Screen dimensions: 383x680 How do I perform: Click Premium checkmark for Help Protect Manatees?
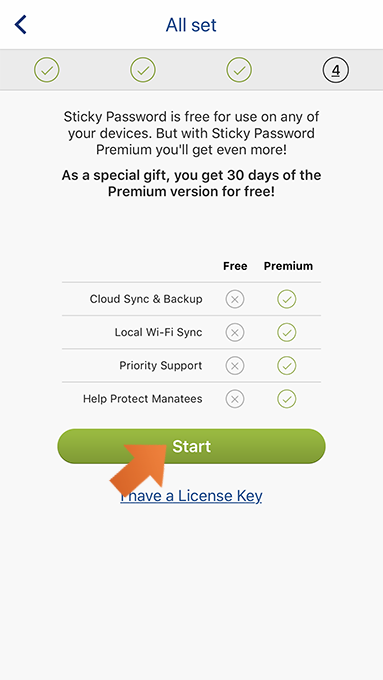(287, 399)
